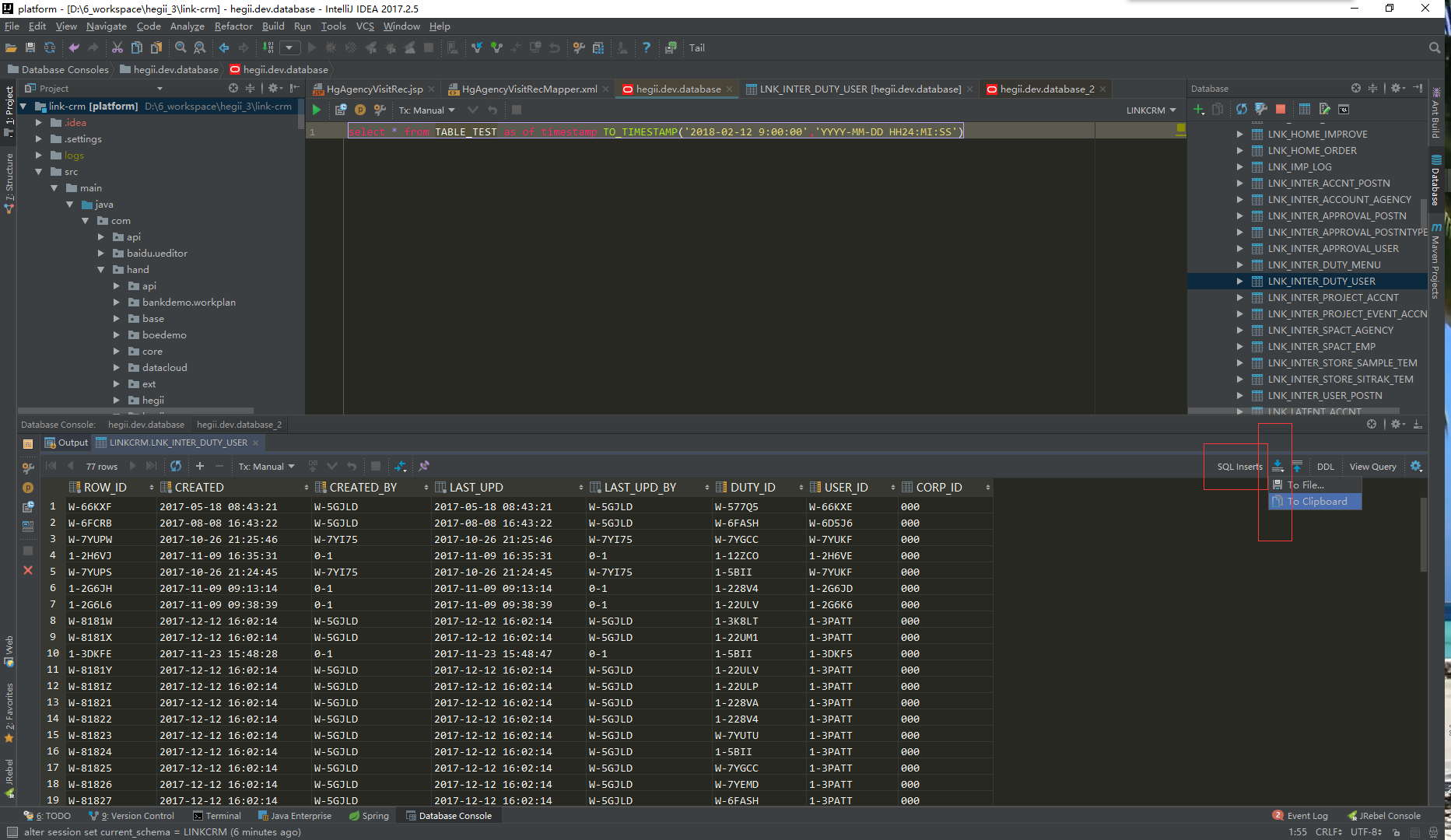Viewport: 1451px width, 840px height.
Task: Click the pin tab icon in results toolbar
Action: pos(424,466)
